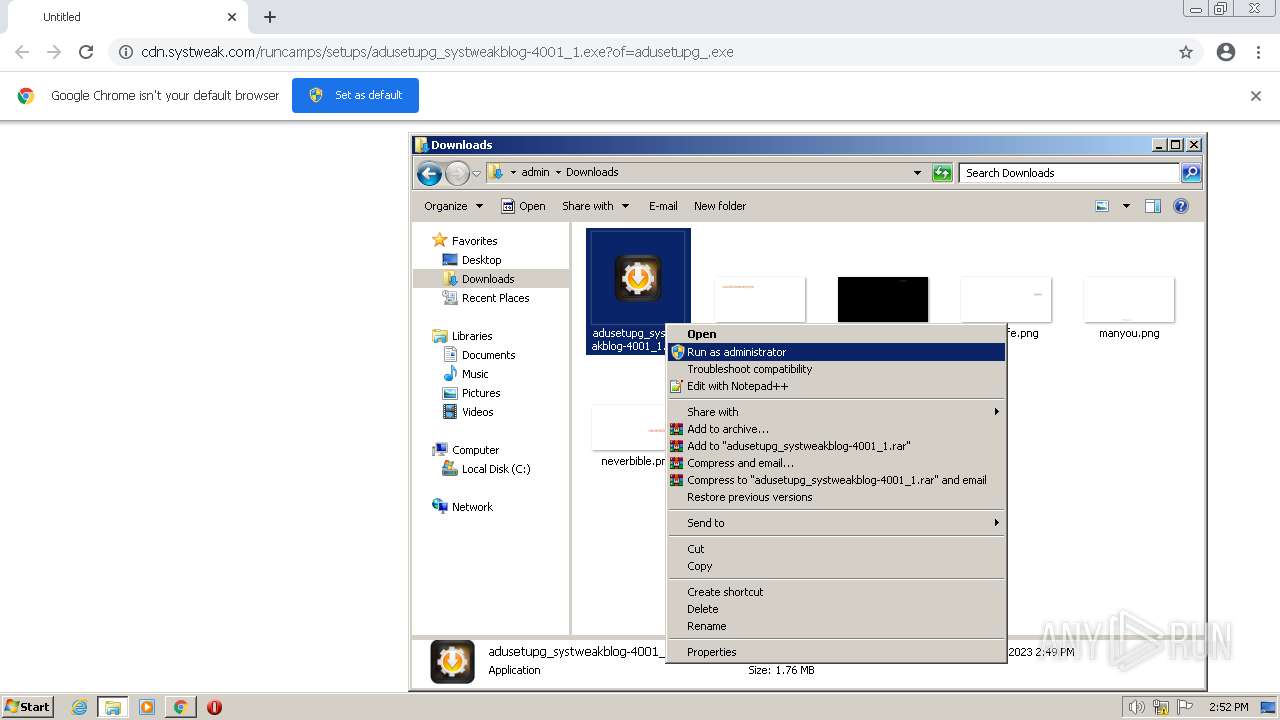Open a new Chrome tab
1280x720 pixels.
pyautogui.click(x=270, y=17)
